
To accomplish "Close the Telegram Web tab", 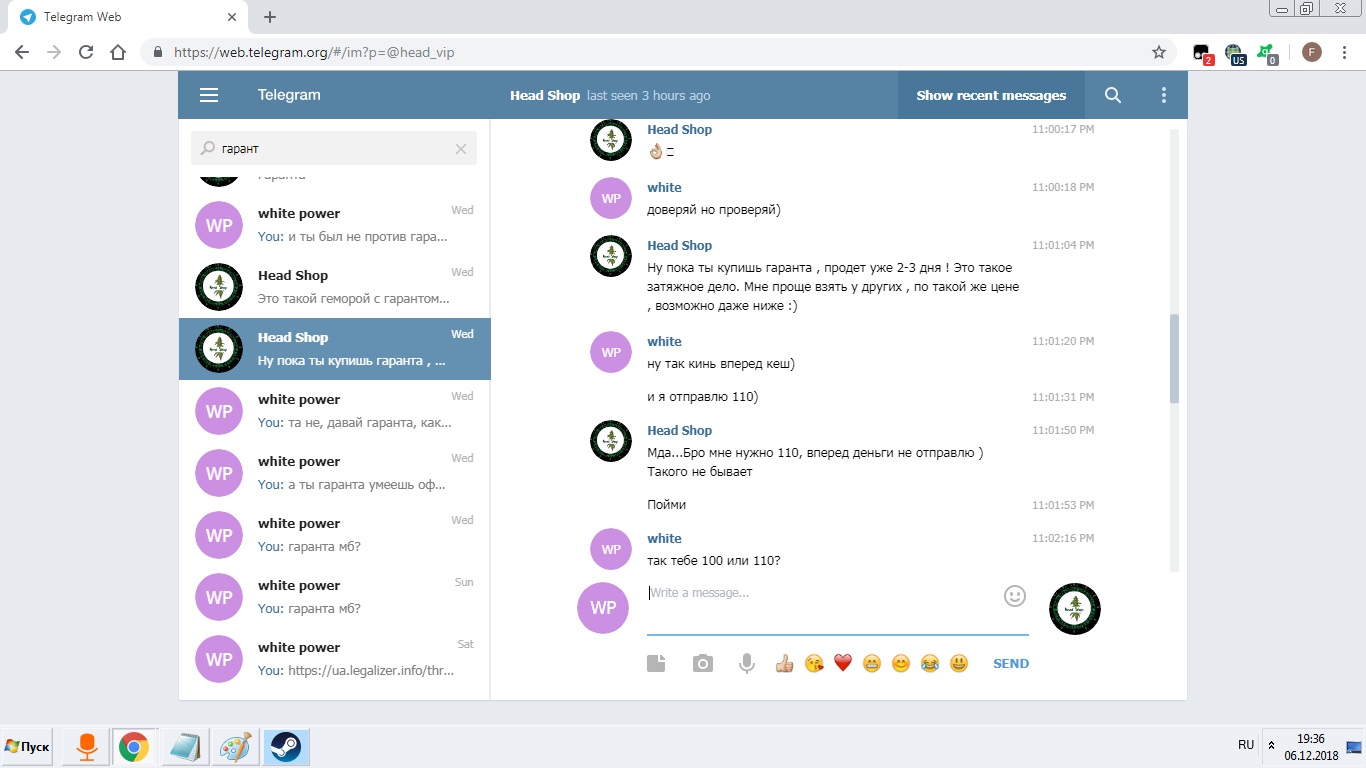I will 232,17.
